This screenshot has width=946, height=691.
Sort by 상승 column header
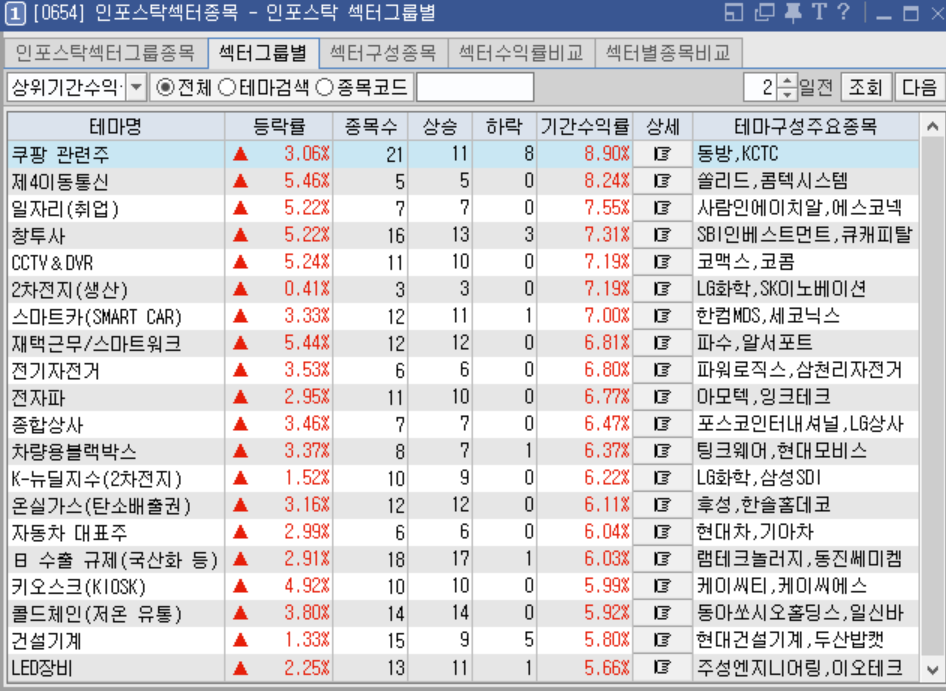[x=440, y=127]
